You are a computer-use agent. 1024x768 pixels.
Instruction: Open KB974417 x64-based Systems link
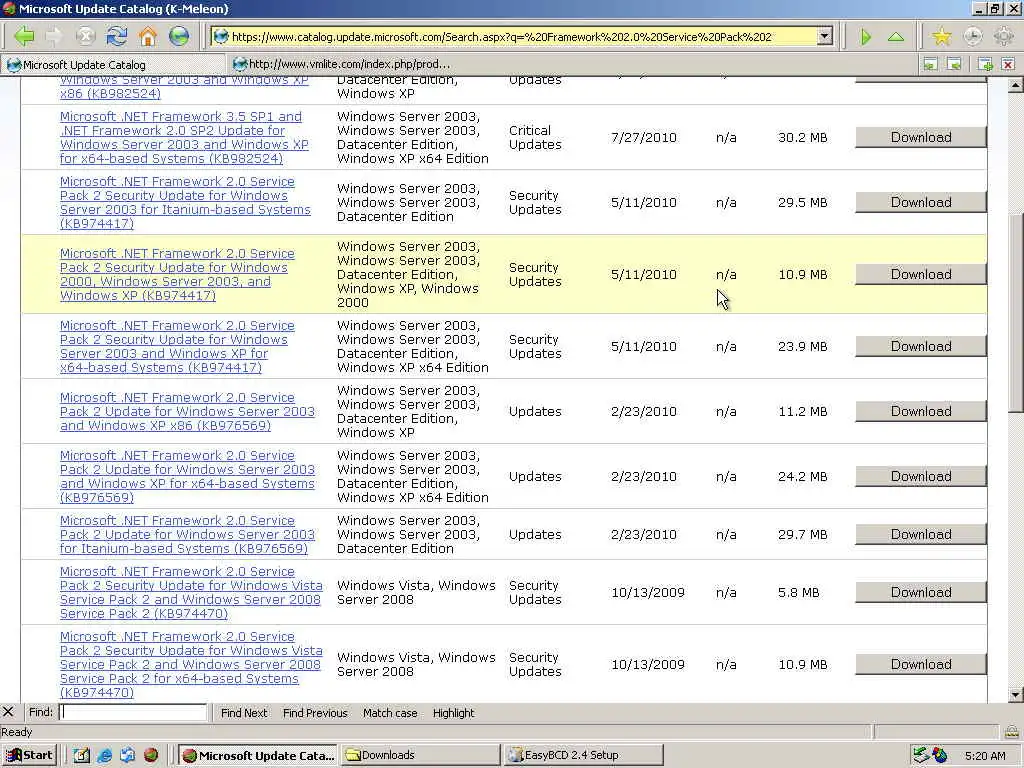[x=177, y=346]
